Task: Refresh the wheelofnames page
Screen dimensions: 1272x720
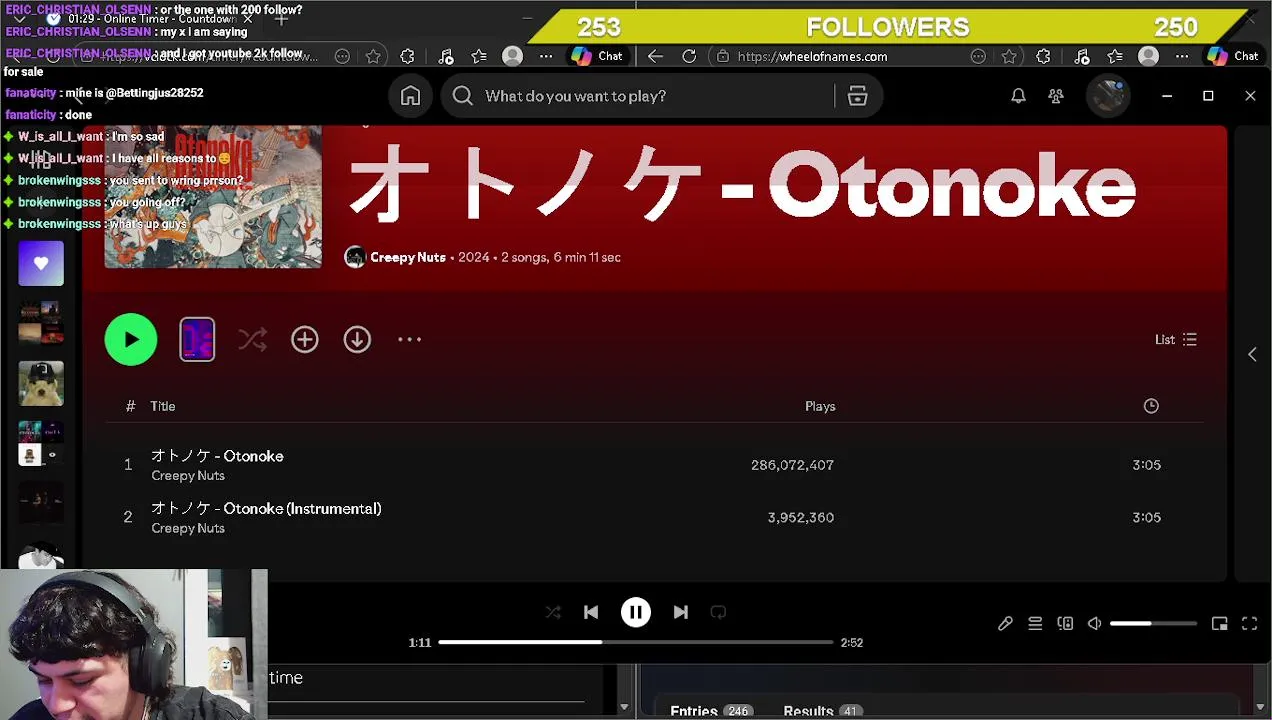Action: 689,57
